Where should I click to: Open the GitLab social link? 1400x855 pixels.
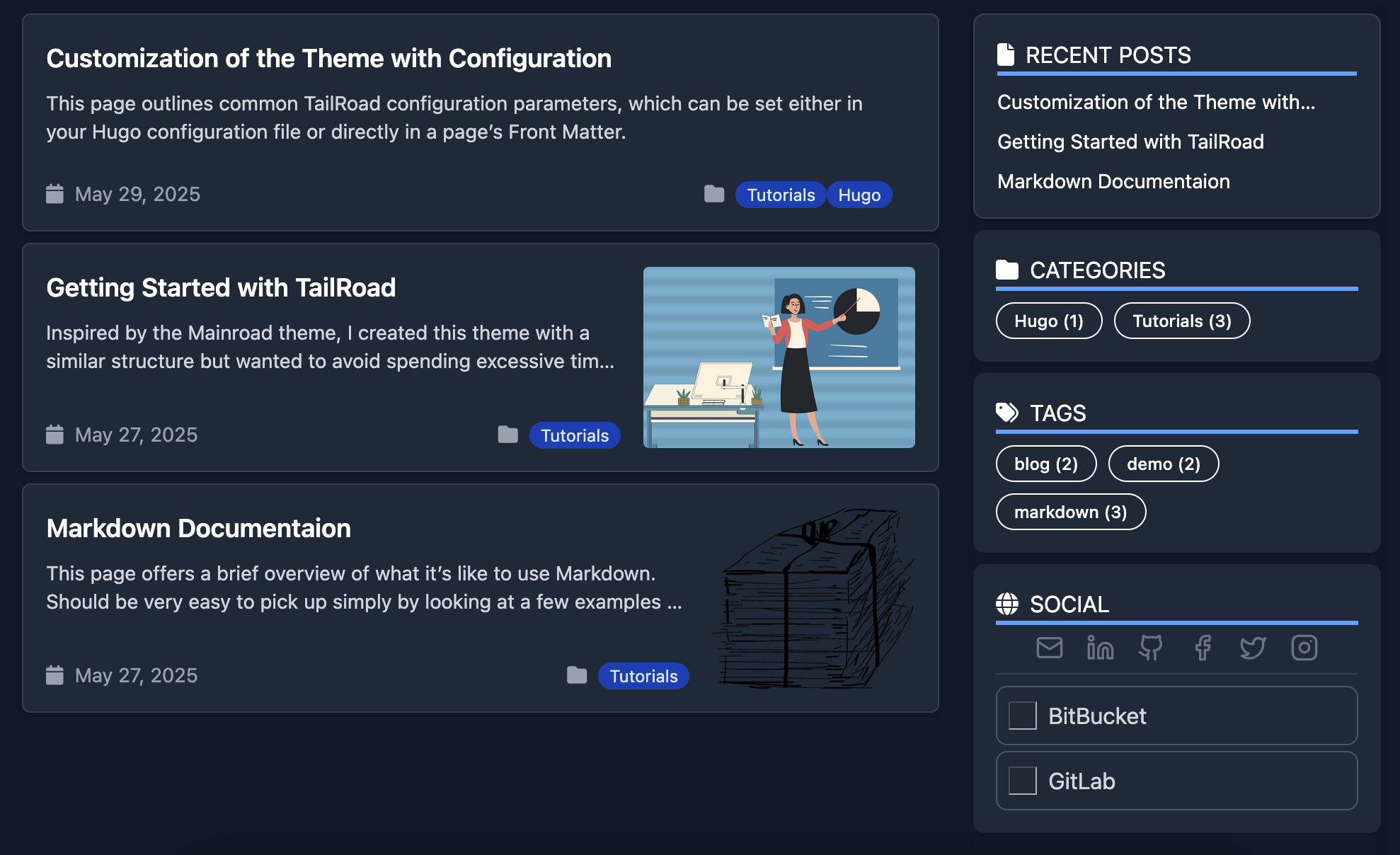point(1081,781)
